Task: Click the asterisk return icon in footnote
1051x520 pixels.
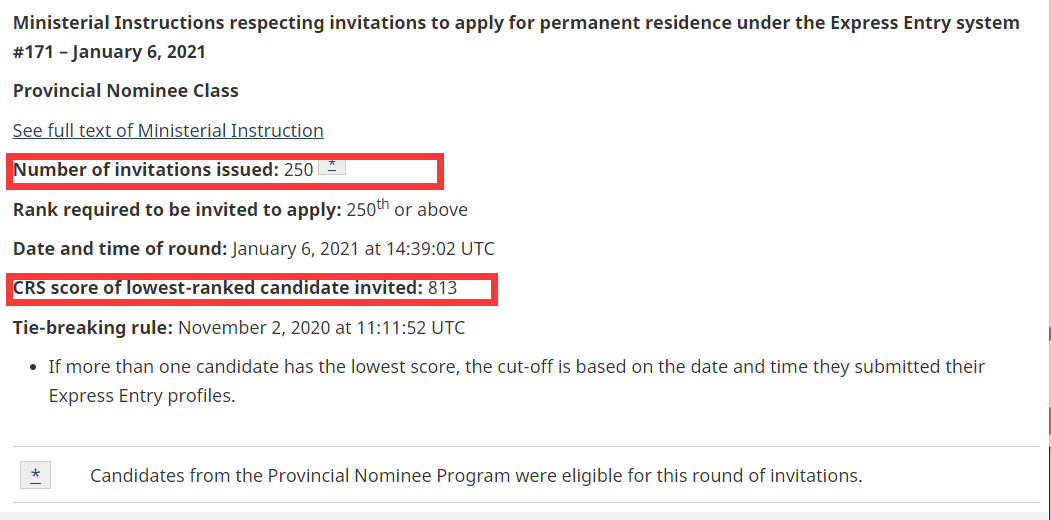Action: tap(35, 475)
